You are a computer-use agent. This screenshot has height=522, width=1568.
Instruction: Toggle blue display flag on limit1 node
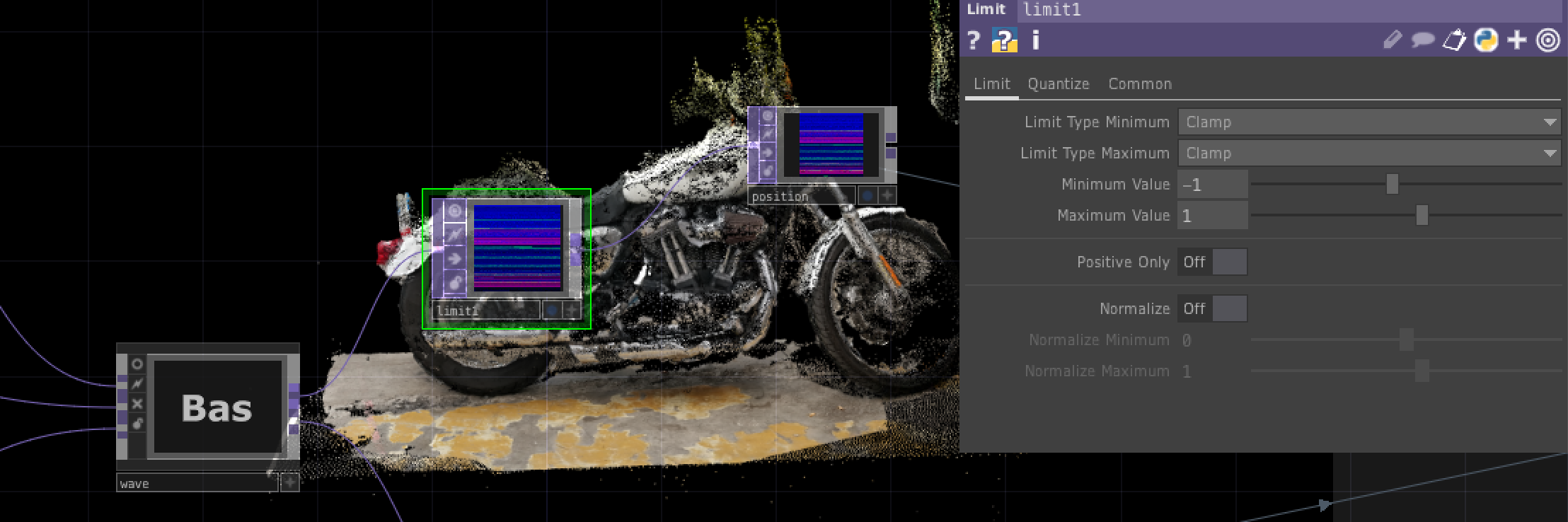point(551,310)
